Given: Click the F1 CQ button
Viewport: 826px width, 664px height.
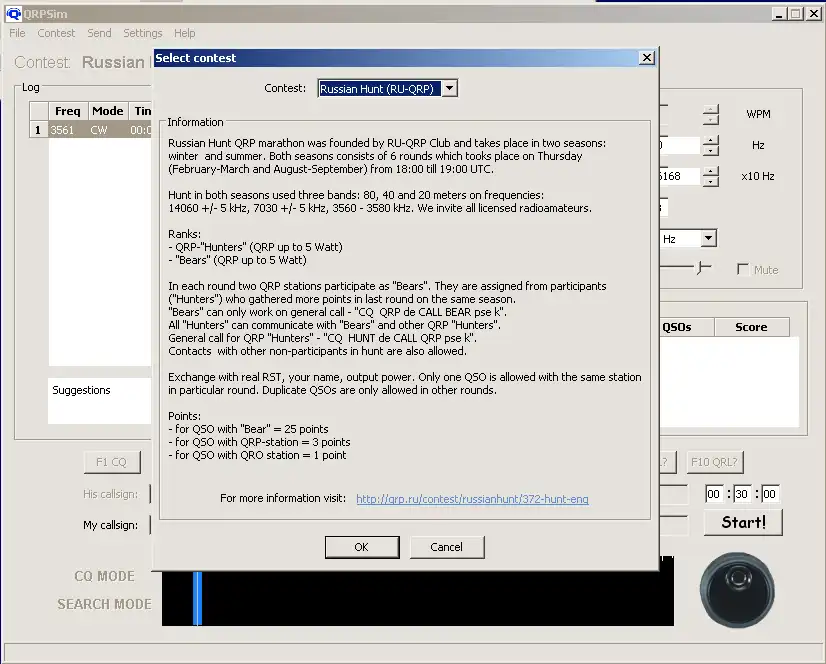Looking at the screenshot, I should coord(112,462).
